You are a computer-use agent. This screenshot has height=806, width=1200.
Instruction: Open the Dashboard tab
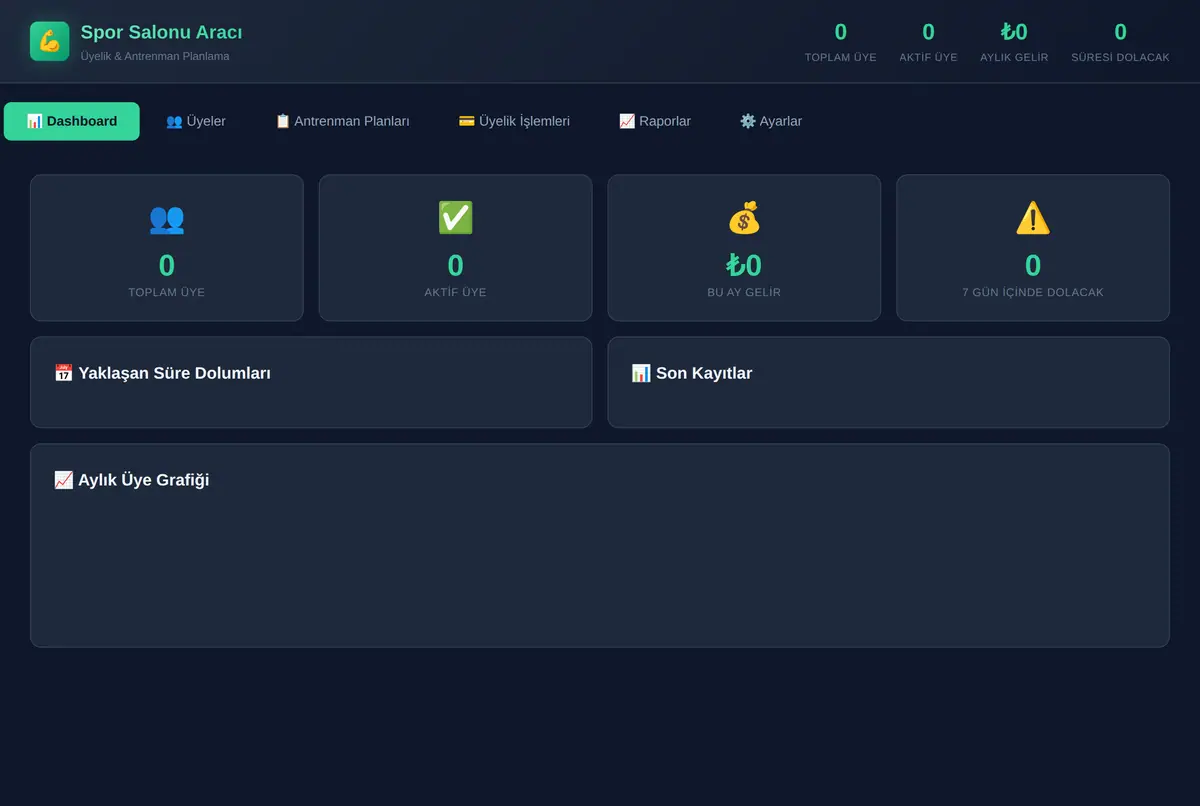tap(72, 121)
